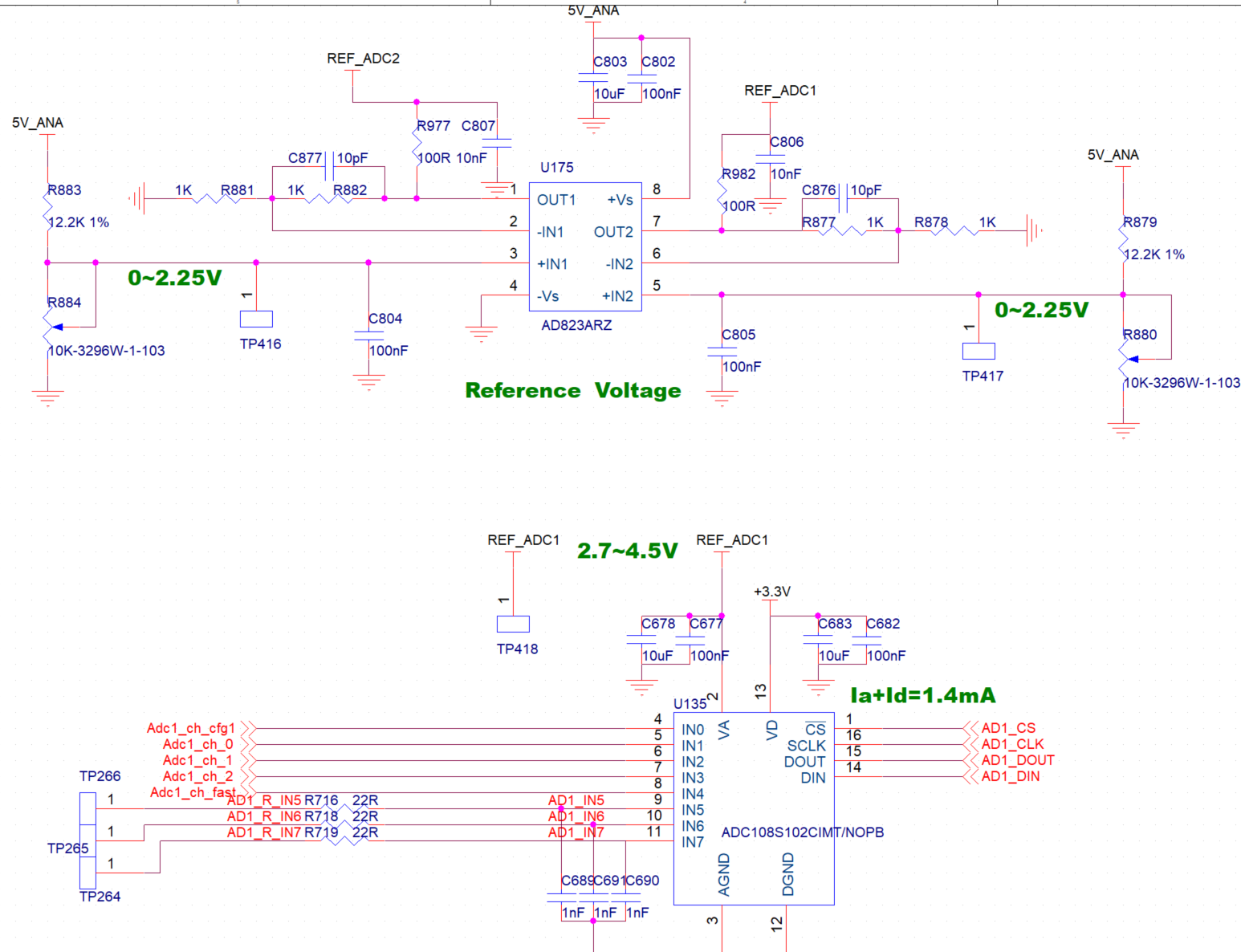Viewport: 1241px width, 952px height.
Task: Select the ground symbol left of R881
Action: coord(137,198)
